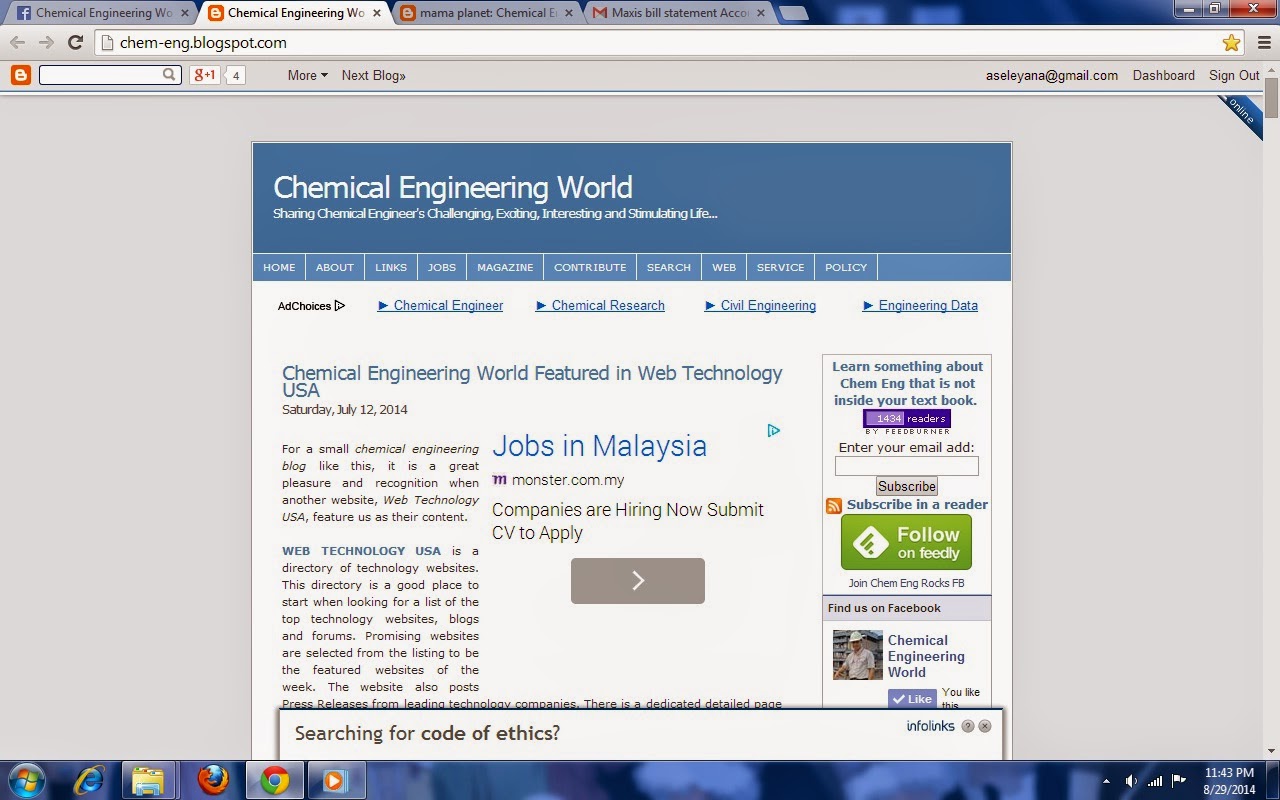This screenshot has height=800, width=1280.
Task: Click Next Blog link
Action: [373, 75]
